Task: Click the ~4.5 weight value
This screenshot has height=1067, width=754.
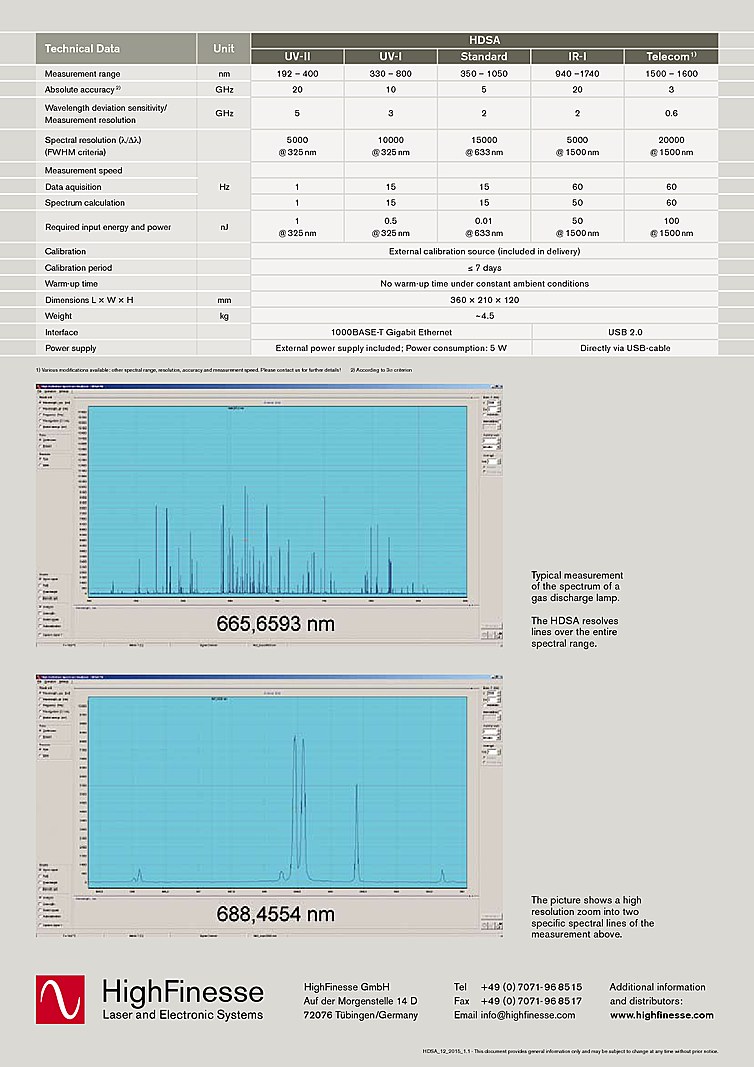Action: click(x=485, y=316)
